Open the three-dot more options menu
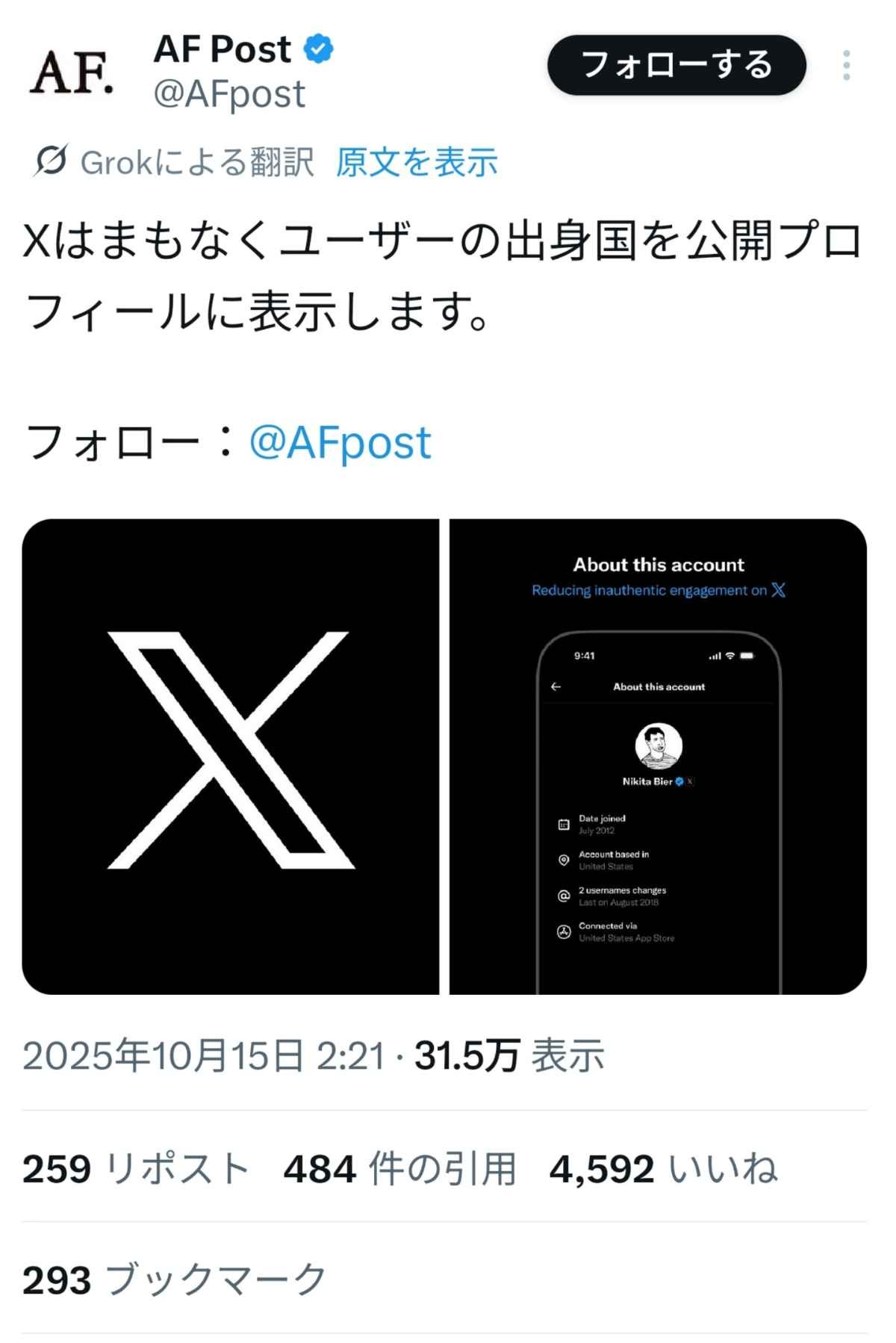This screenshot has width=896, height=1343. (x=846, y=66)
